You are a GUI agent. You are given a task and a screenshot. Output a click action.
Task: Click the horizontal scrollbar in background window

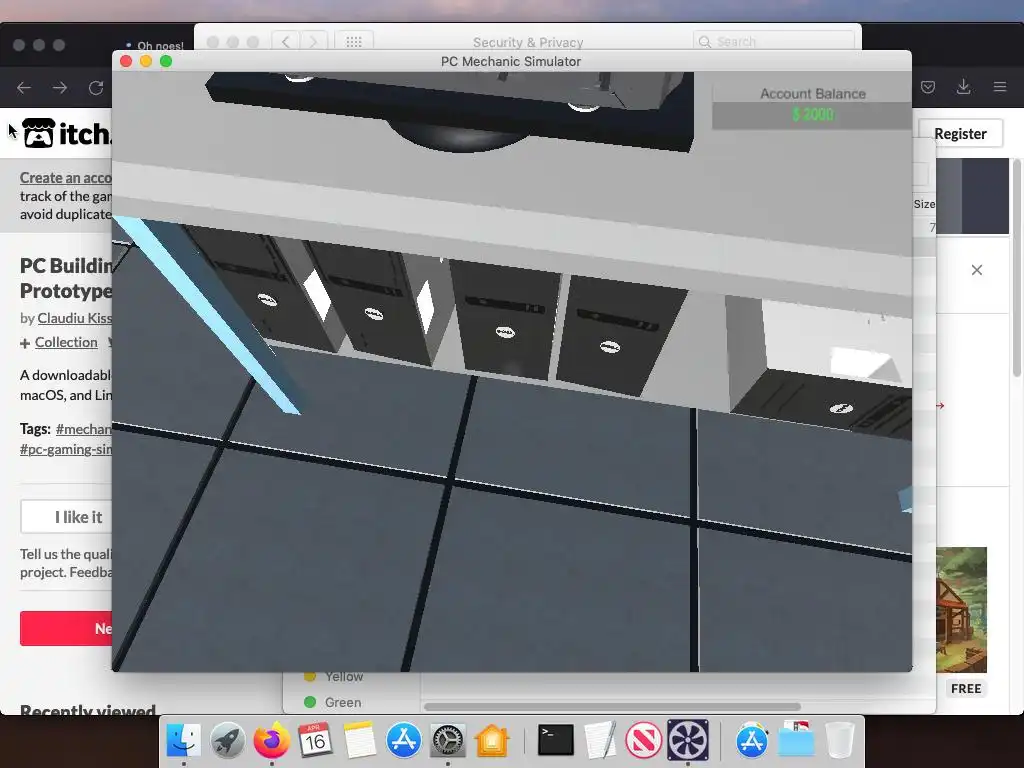tap(612, 707)
